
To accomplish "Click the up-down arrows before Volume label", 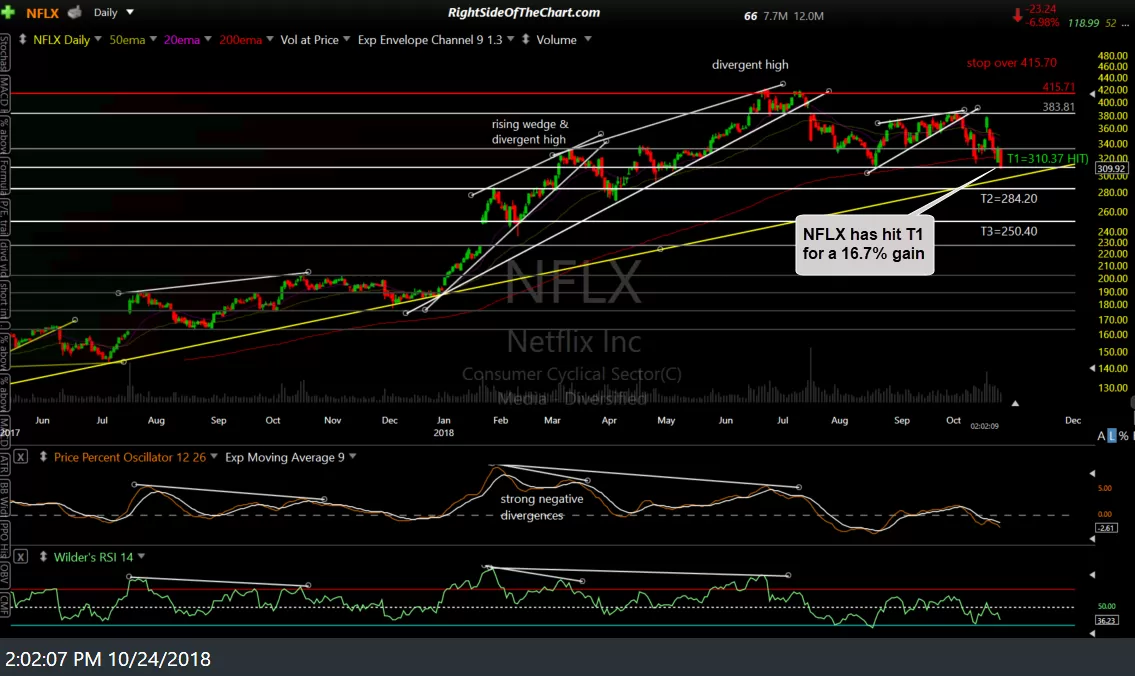I will (x=526, y=39).
